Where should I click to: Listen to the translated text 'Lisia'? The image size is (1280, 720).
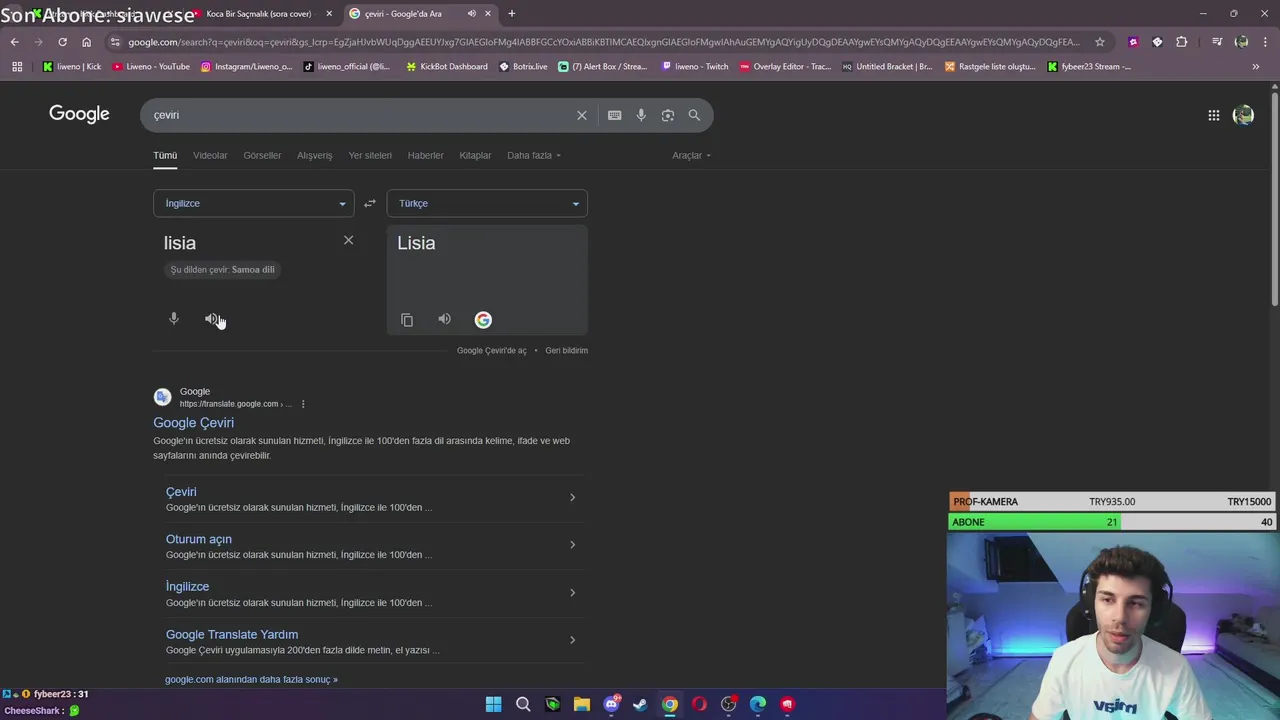[444, 319]
